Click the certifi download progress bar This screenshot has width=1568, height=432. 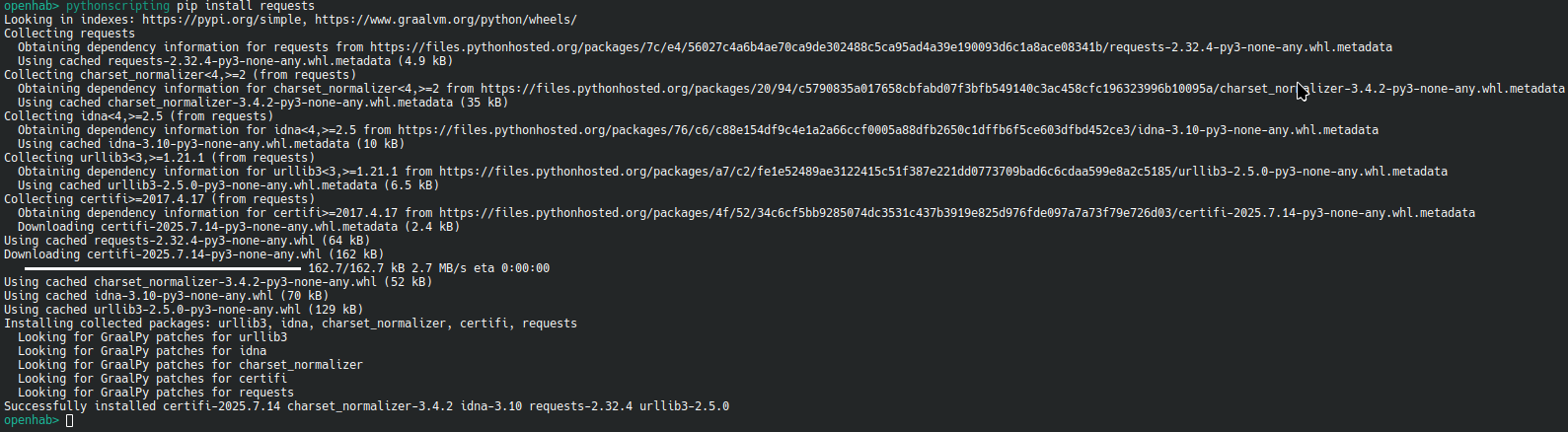163,268
